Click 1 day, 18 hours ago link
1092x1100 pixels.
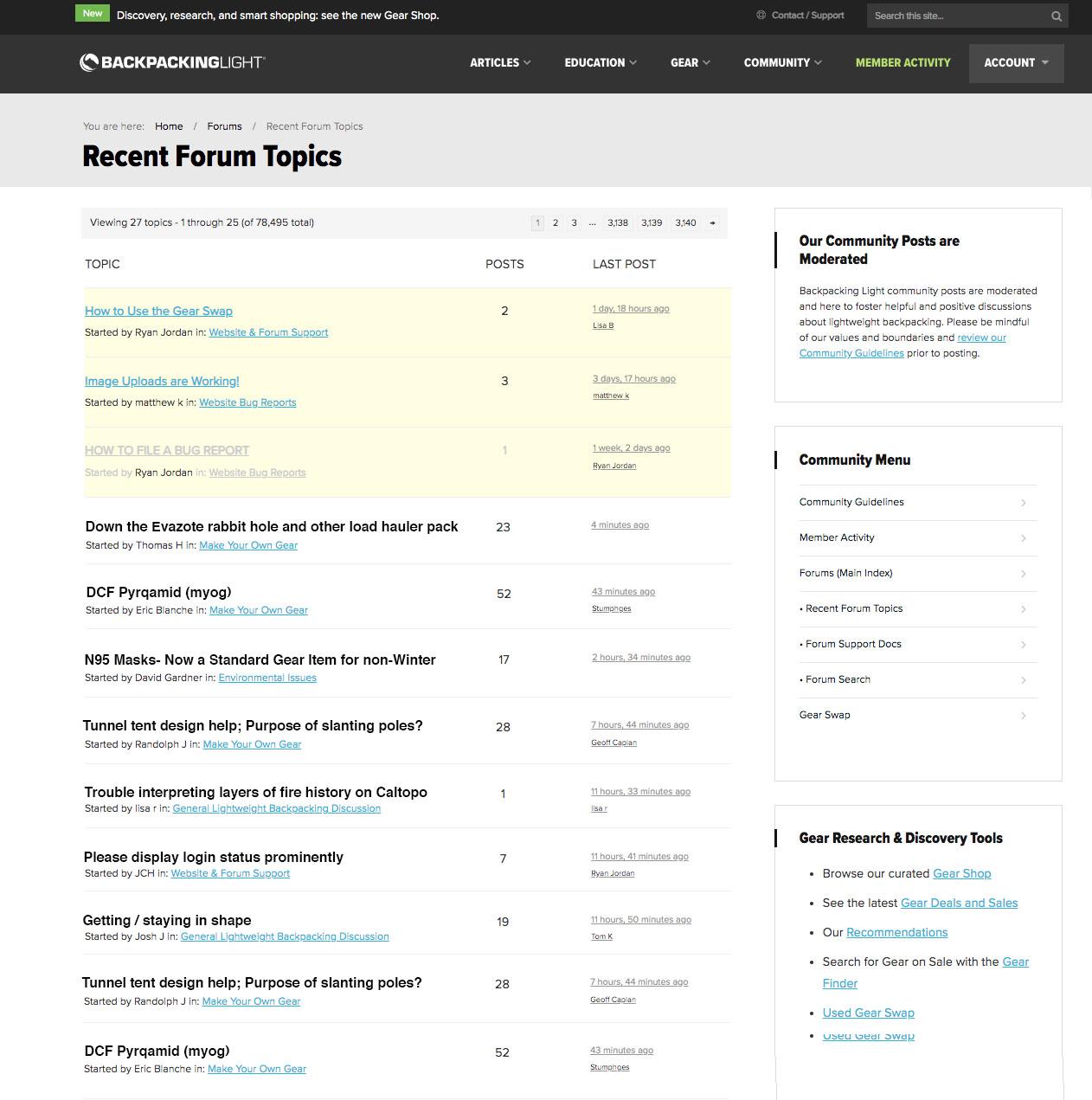631,309
